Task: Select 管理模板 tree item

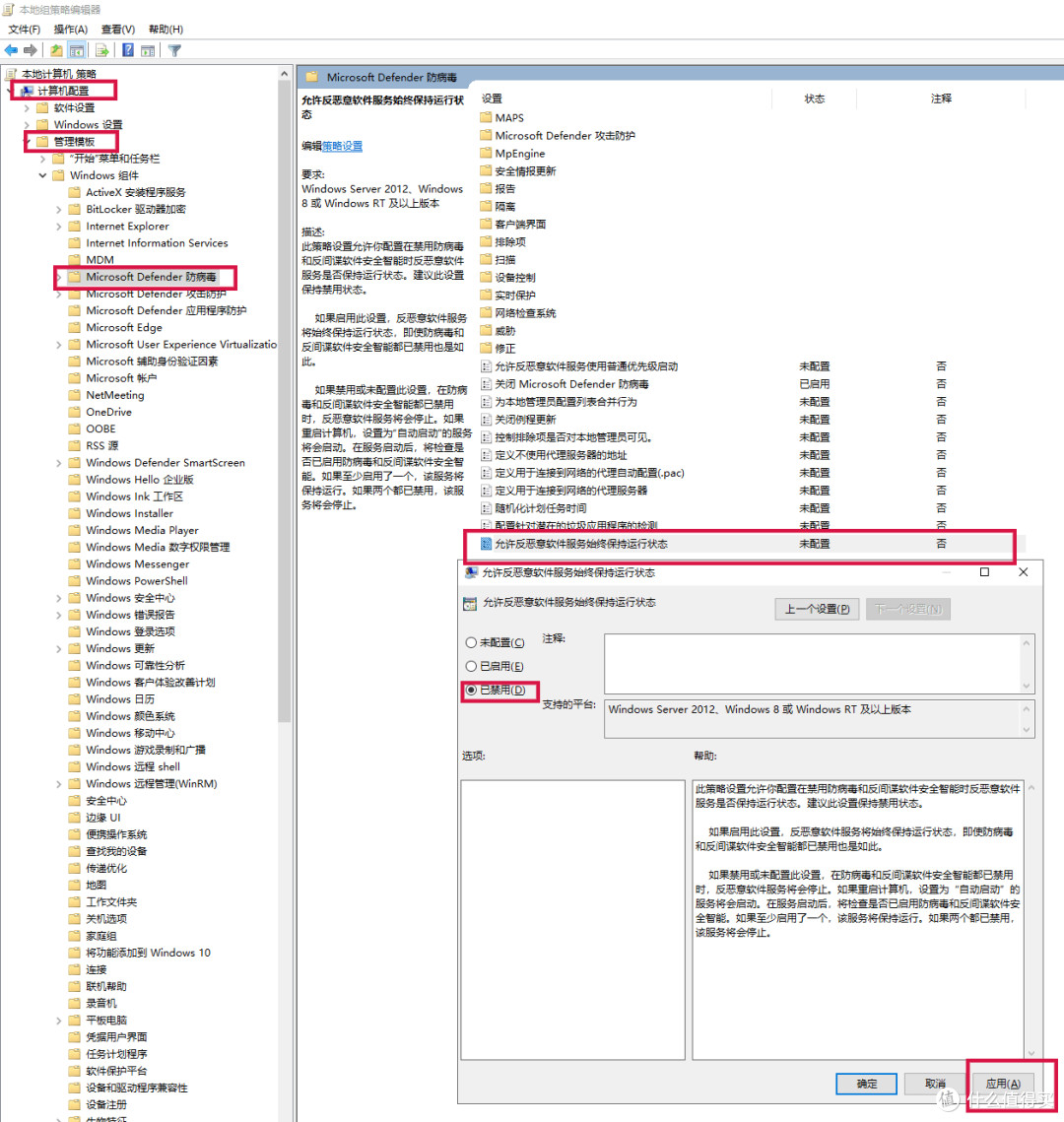Action: click(x=75, y=142)
